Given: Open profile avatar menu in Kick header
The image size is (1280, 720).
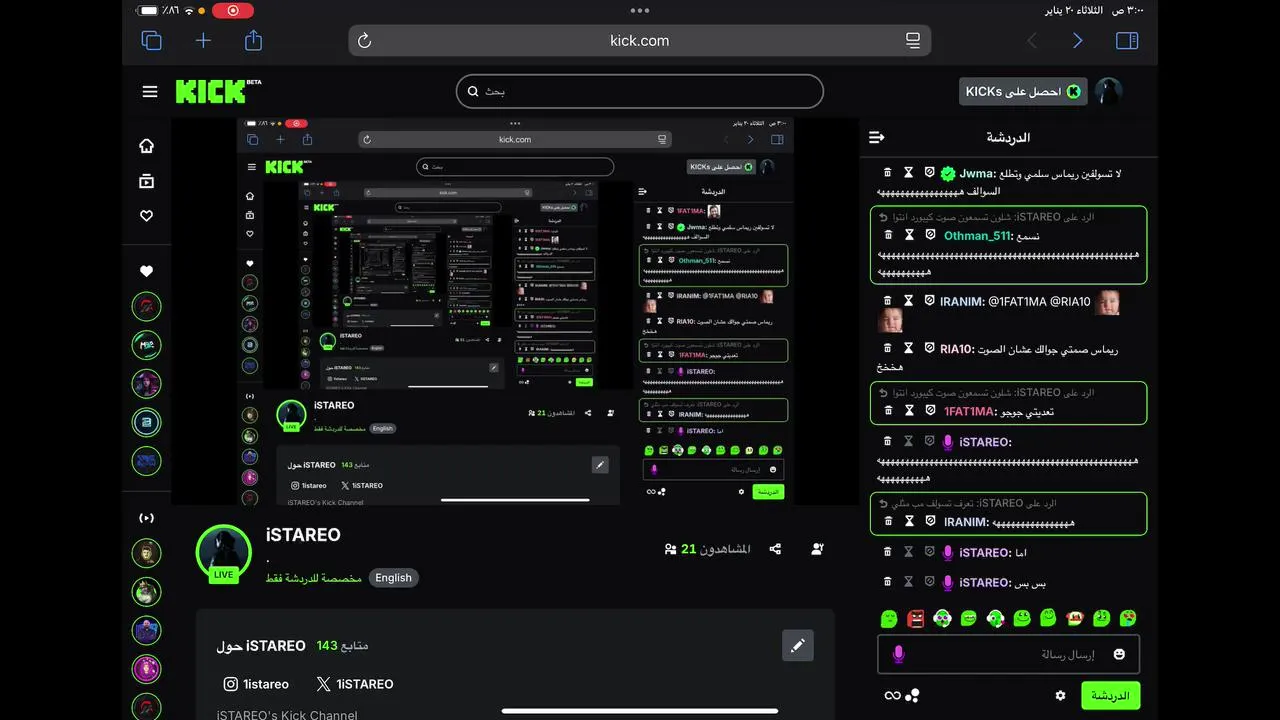Looking at the screenshot, I should pos(1108,91).
